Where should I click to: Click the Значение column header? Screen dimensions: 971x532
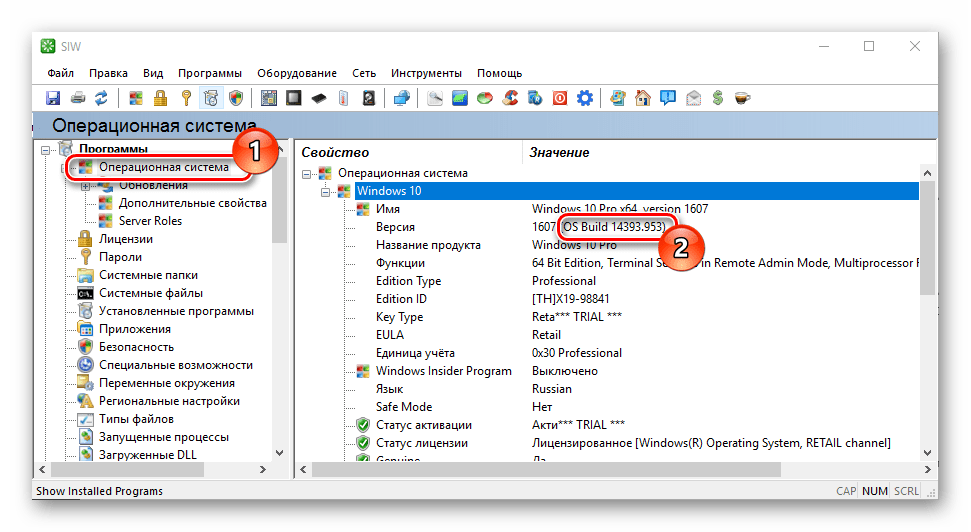point(559,152)
